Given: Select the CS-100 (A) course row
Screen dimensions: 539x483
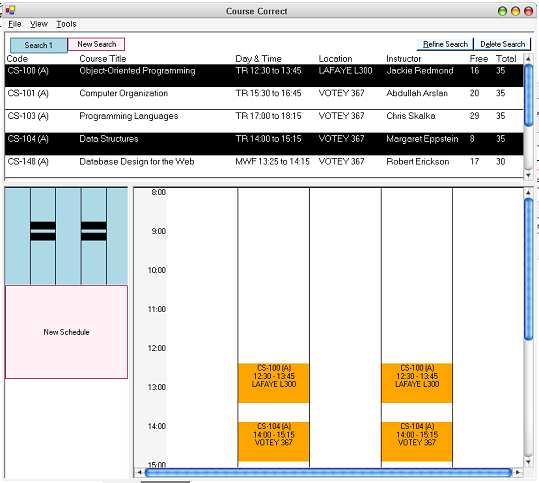Looking at the screenshot, I should (264, 75).
